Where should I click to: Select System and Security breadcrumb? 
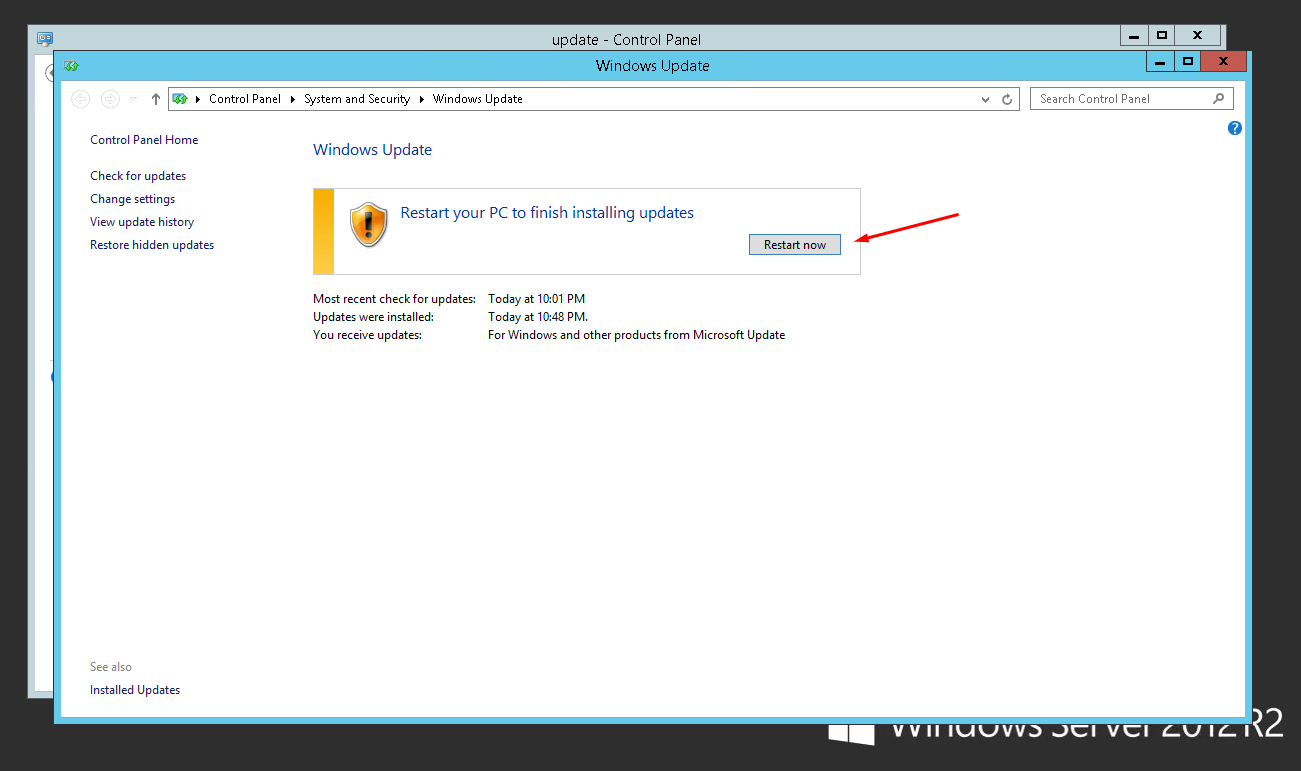[x=357, y=99]
